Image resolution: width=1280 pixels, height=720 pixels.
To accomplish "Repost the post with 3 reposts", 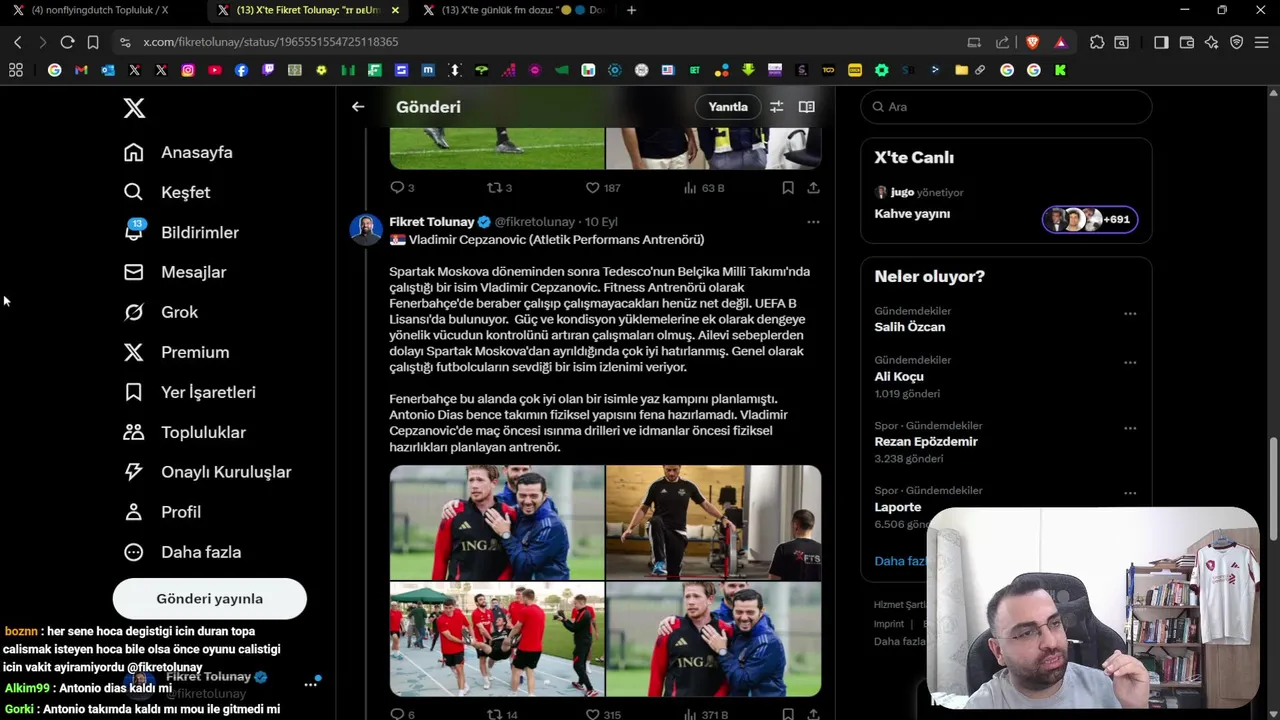I will tap(499, 188).
